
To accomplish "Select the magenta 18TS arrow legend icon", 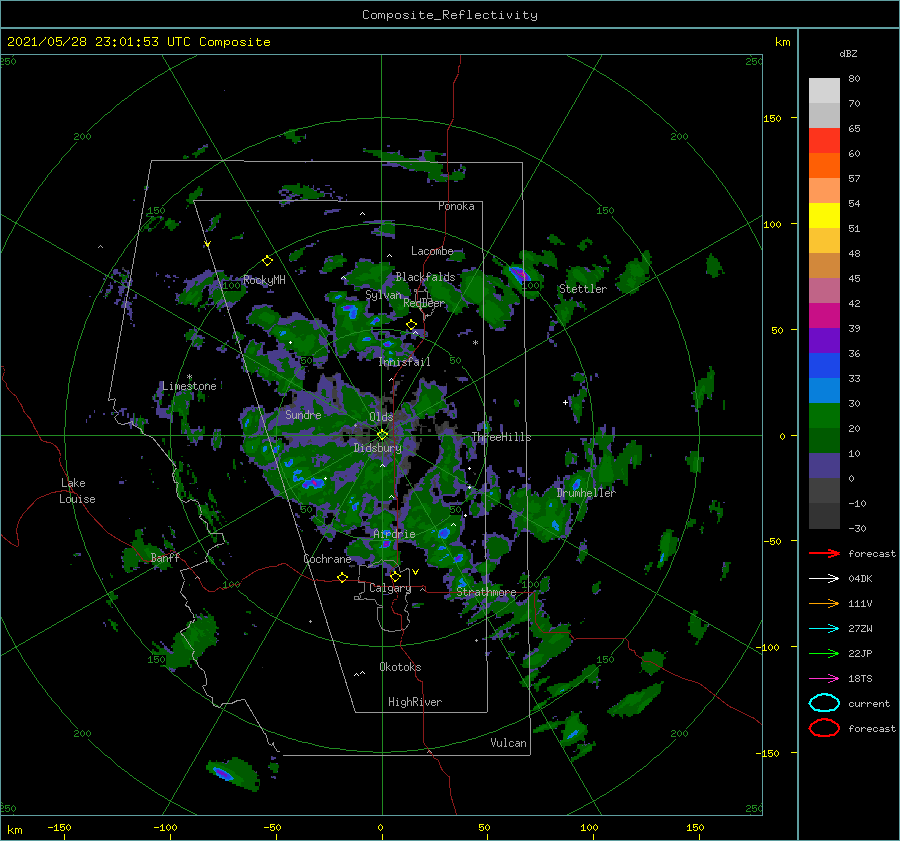I will point(824,678).
